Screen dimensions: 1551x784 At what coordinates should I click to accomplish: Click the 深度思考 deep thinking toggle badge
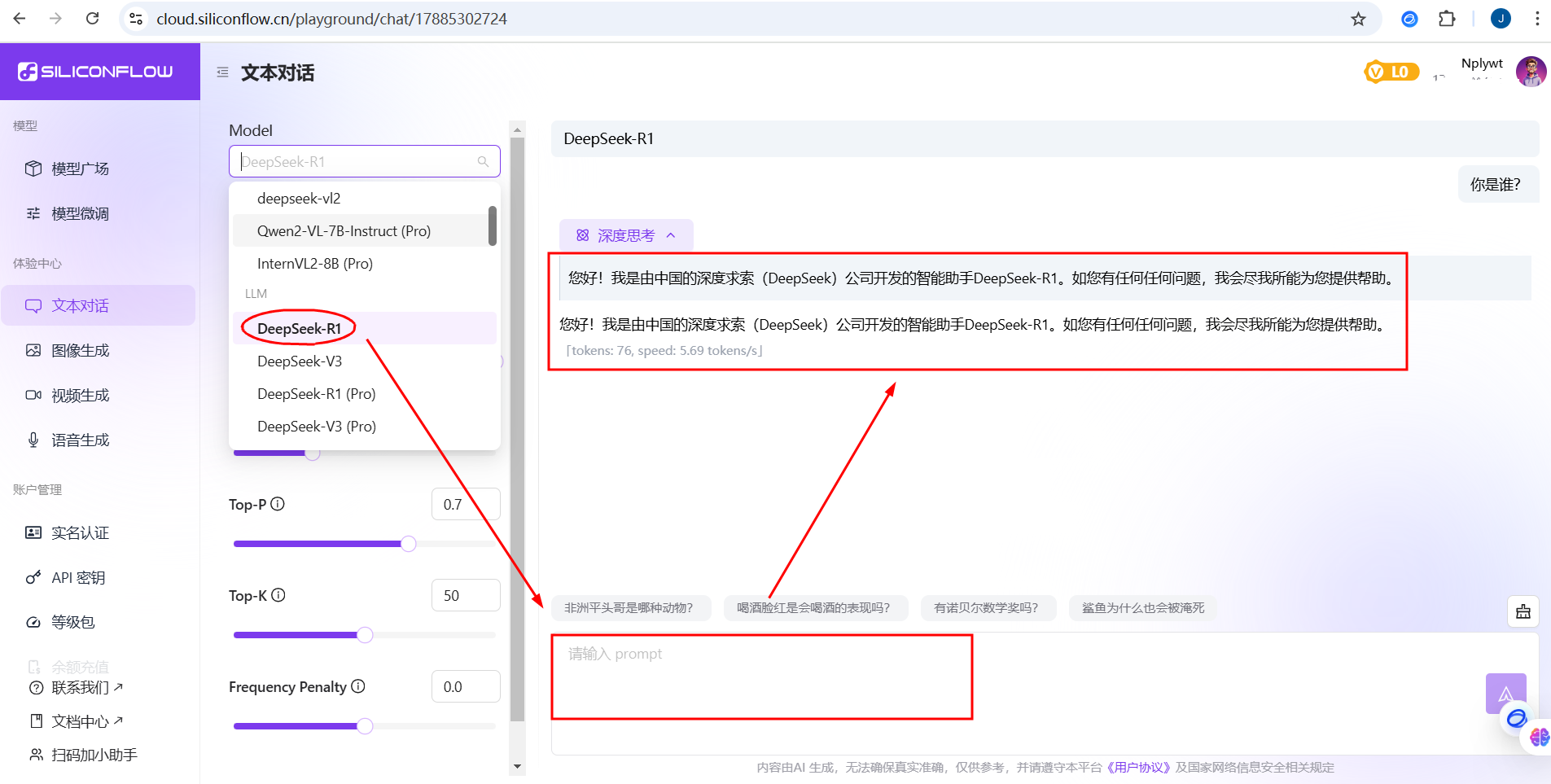pos(625,235)
